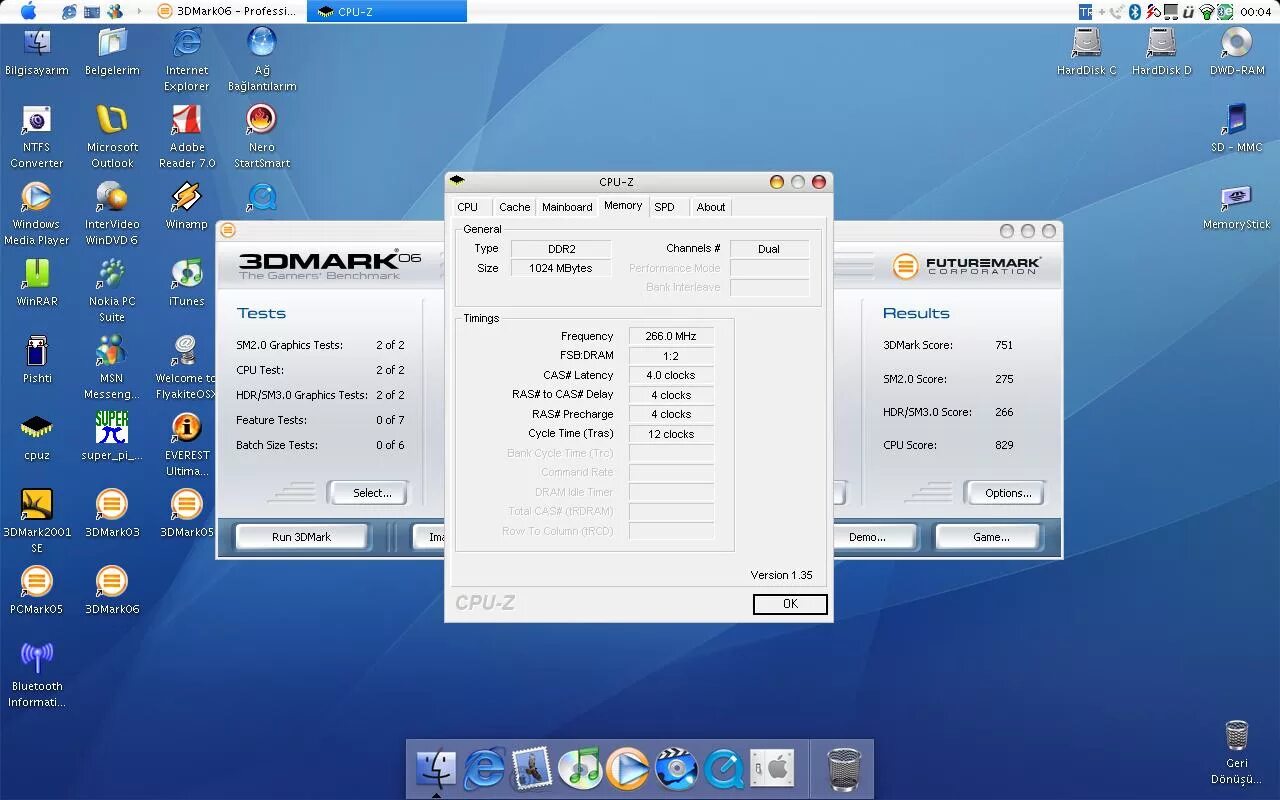Launch Nero StartSmart desktop icon
The height and width of the screenshot is (800, 1280).
262,120
